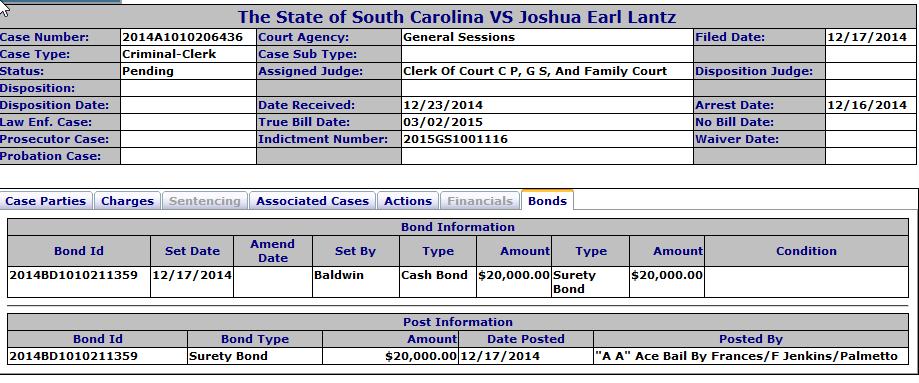Viewport: 919px width, 383px height.
Task: Click the grayed-out Financials tab
Action: 480,201
